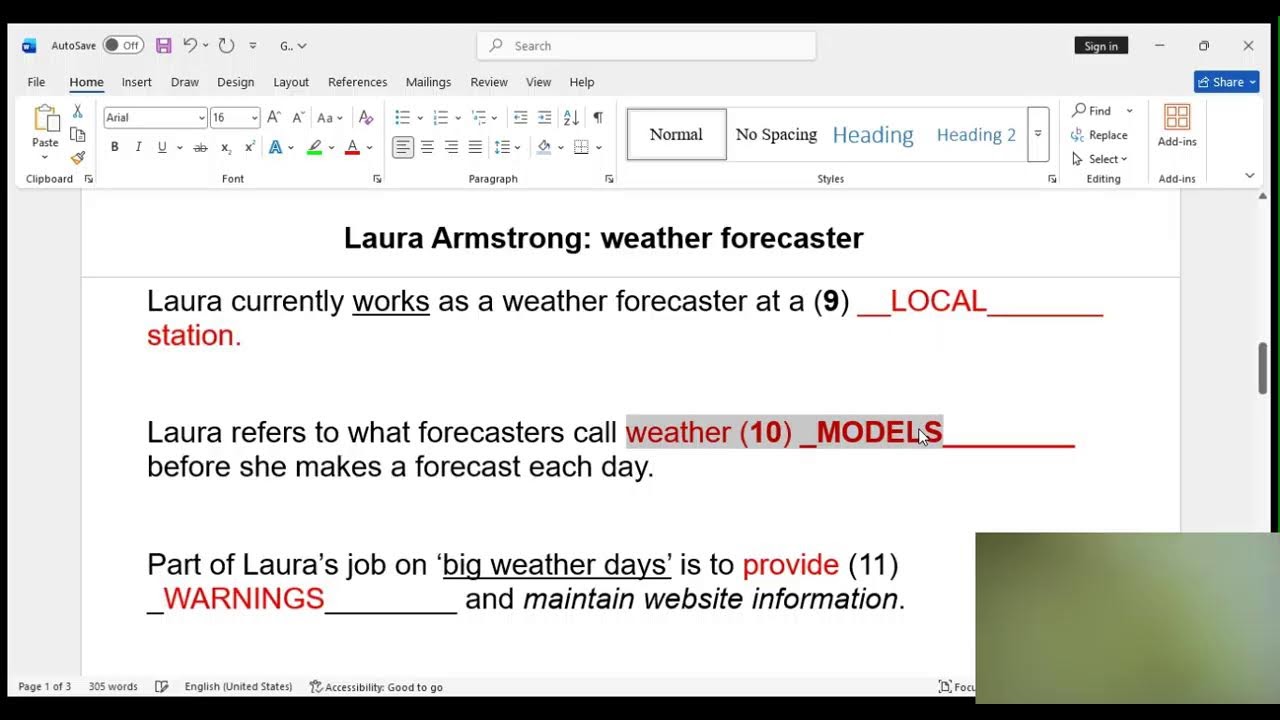Screen dimensions: 1280x720
Task: Shrink font size with the smaller A icon
Action: click(298, 118)
